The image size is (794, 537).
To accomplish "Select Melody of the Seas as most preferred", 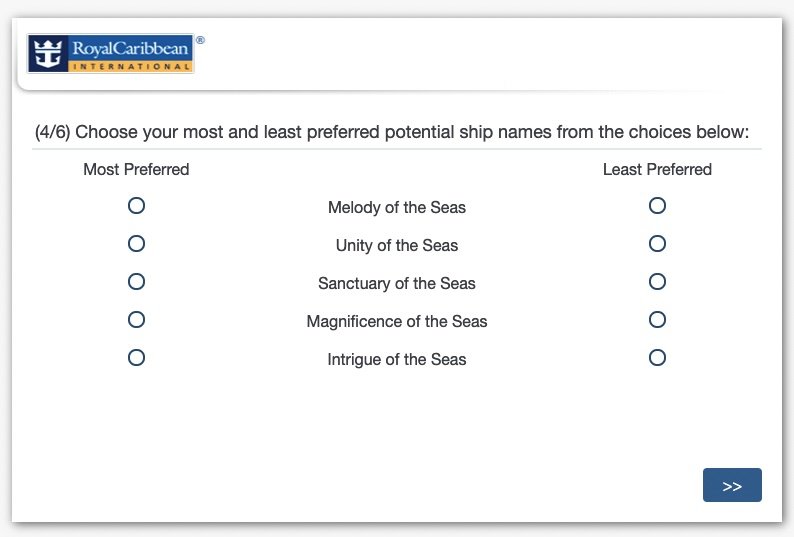I will [x=136, y=206].
